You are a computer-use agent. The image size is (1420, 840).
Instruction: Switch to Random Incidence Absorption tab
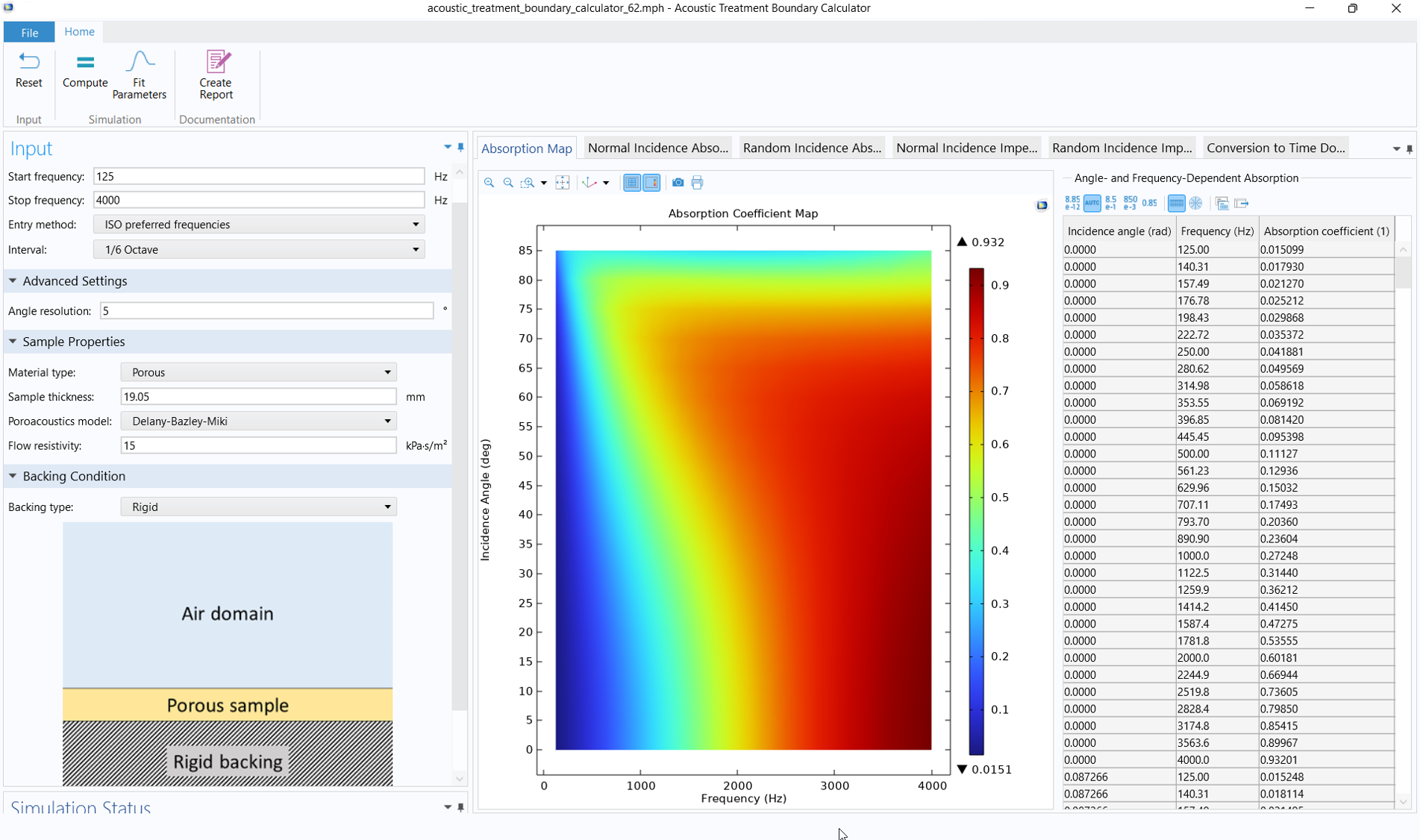coord(812,148)
